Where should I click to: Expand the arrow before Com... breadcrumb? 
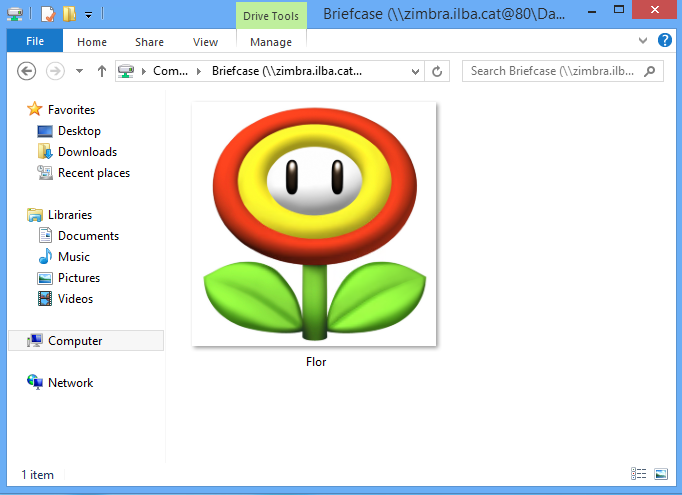point(144,71)
